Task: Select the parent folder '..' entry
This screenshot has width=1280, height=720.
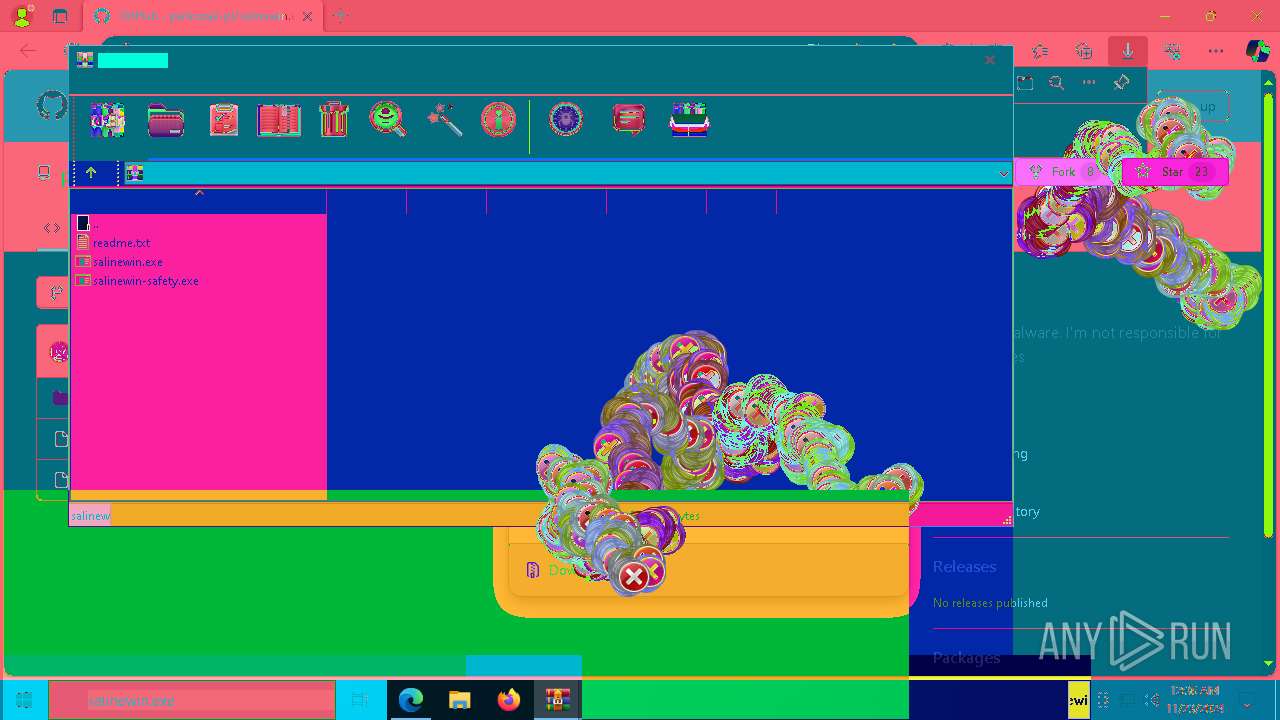Action: [87, 223]
